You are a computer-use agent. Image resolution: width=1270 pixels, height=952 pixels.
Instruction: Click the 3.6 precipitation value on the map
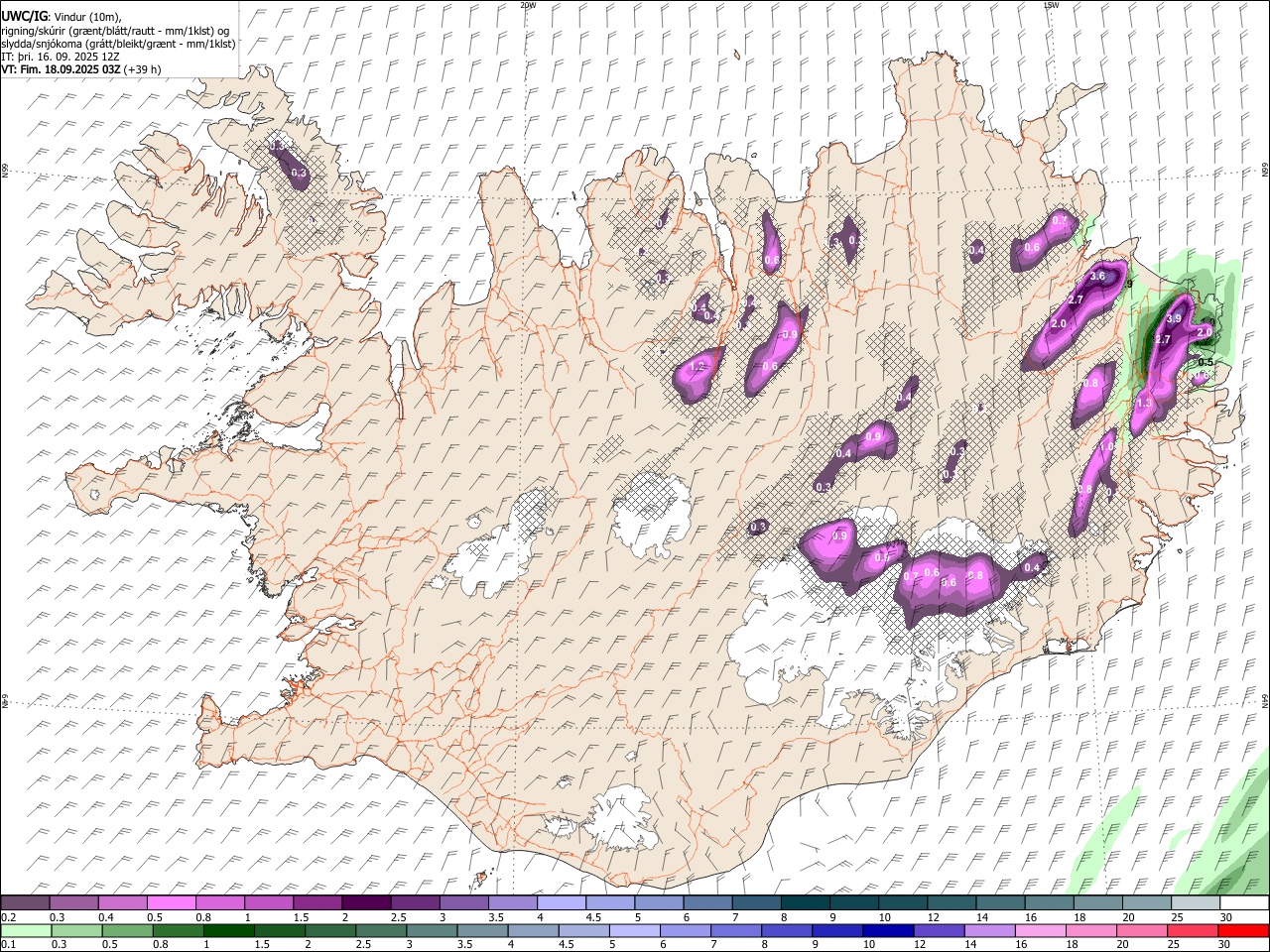[x=1097, y=277]
